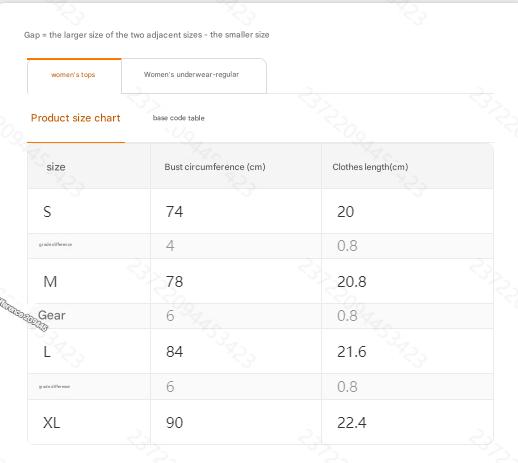
Task: Select the M size row label
Action: pos(50,282)
